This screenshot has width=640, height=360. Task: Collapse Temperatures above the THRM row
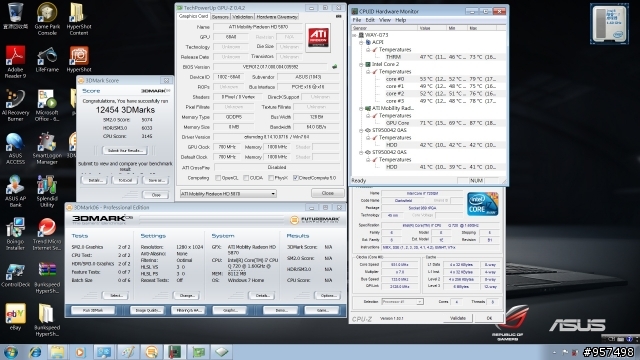tap(368, 50)
